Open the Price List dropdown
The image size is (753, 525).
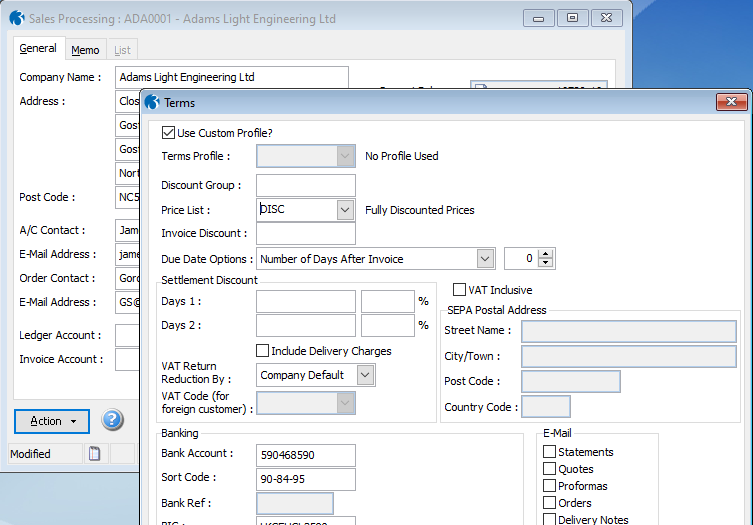coord(345,210)
